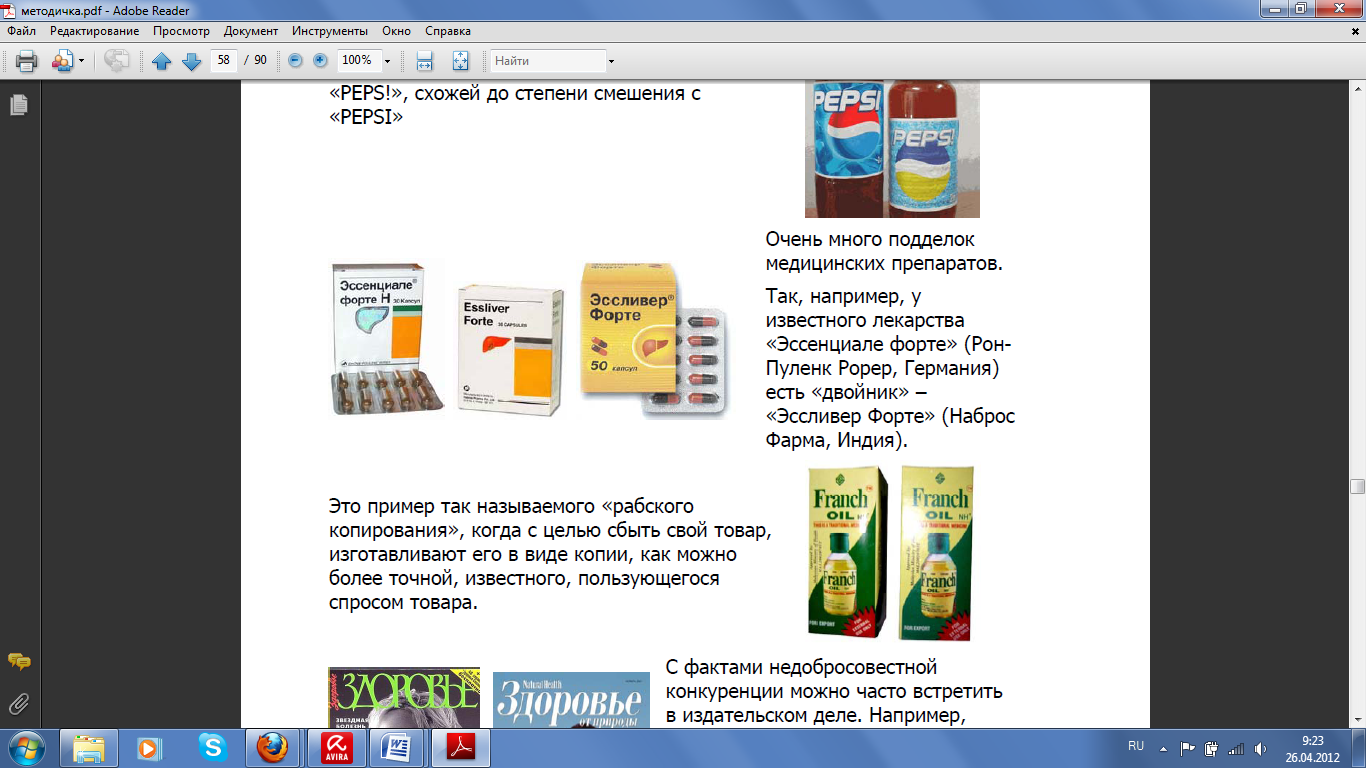Open the zoom percentage dropdown arrow
The height and width of the screenshot is (768, 1366).
387,61
